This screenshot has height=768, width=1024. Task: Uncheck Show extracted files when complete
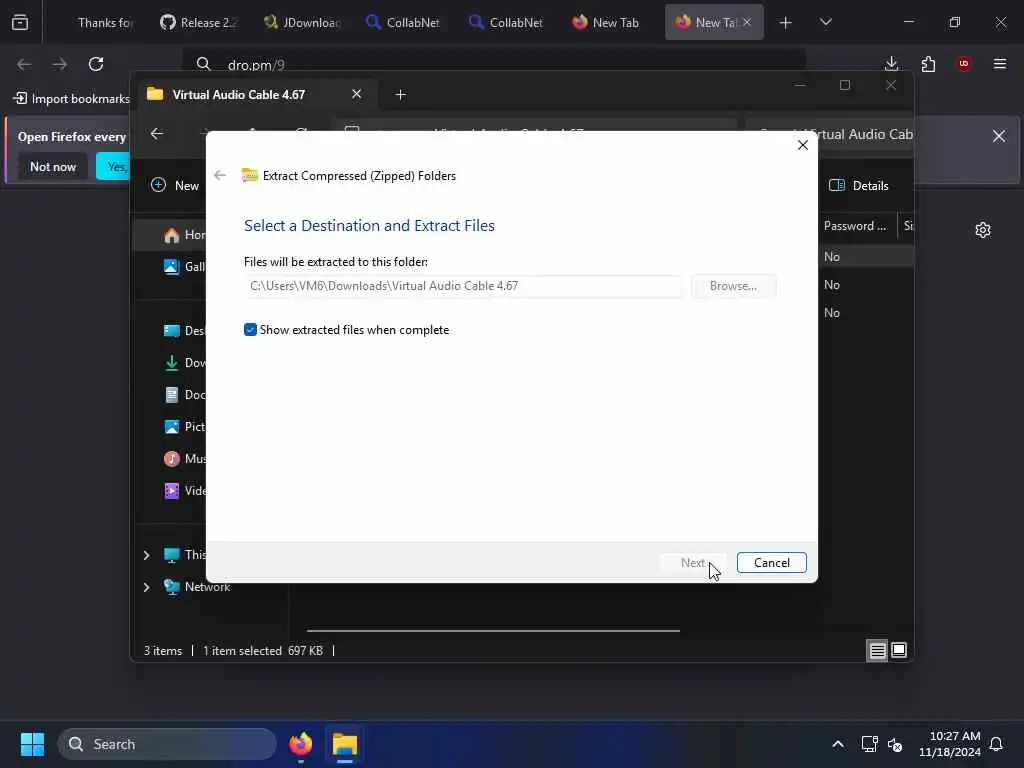250,330
